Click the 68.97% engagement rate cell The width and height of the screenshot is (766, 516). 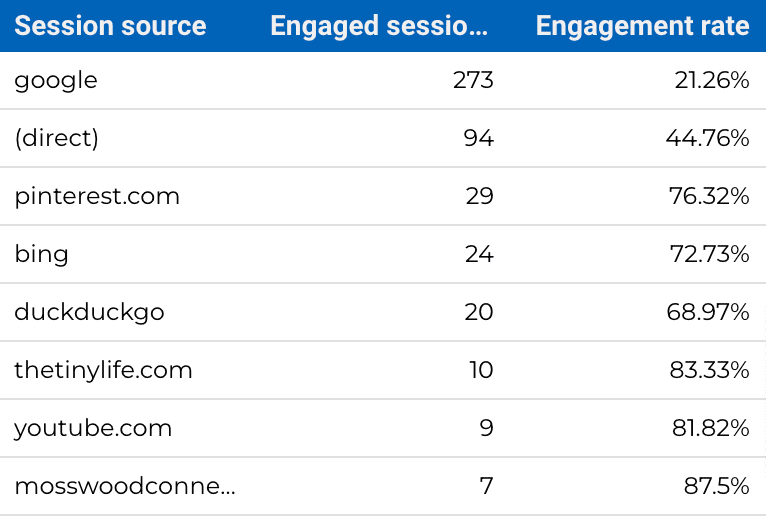(x=708, y=312)
